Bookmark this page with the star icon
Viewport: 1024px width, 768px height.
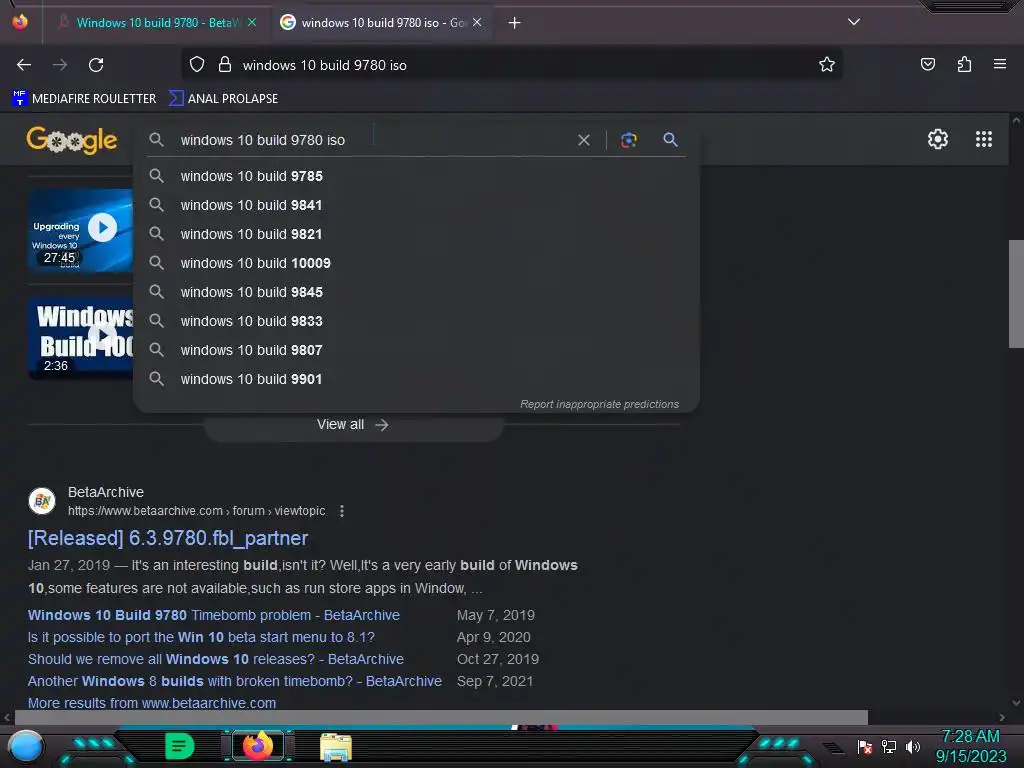(827, 64)
